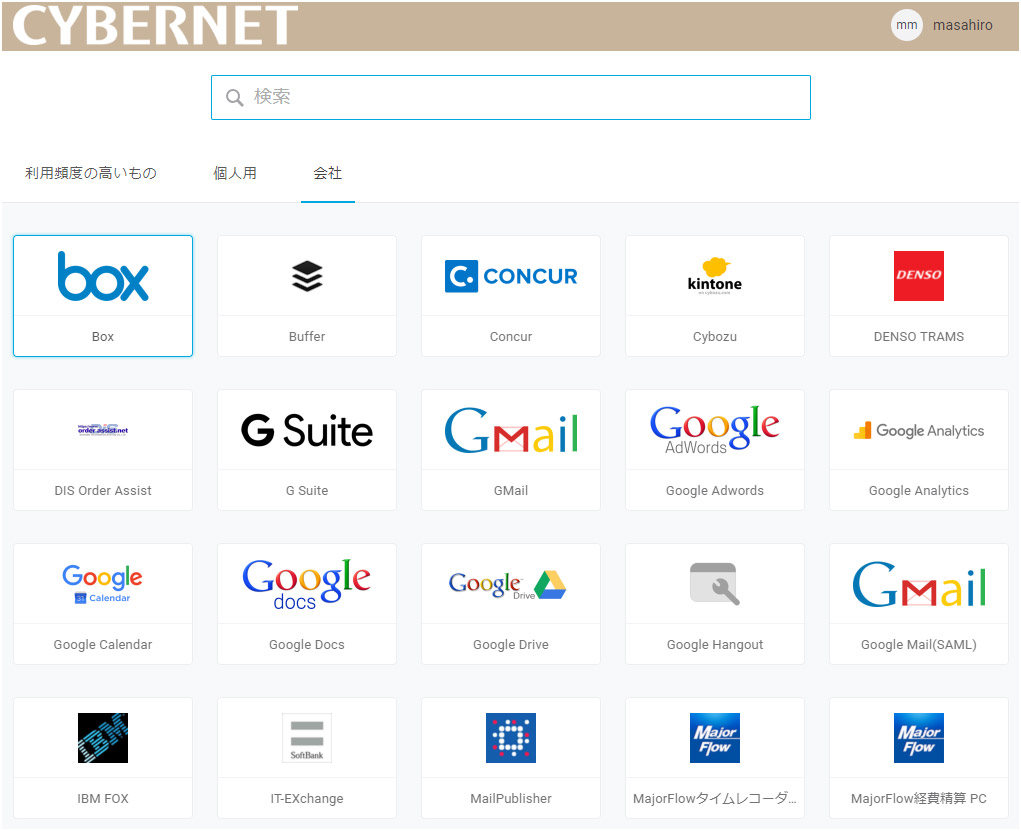Open the G Suite tile

coord(307,449)
